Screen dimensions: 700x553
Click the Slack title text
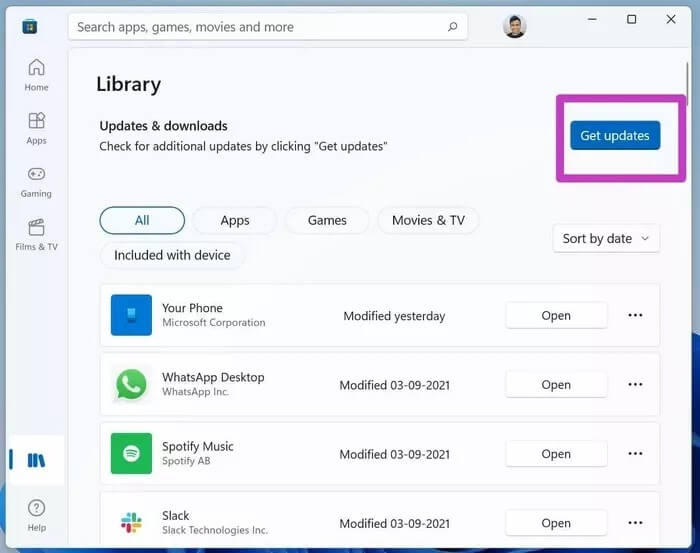(x=175, y=516)
